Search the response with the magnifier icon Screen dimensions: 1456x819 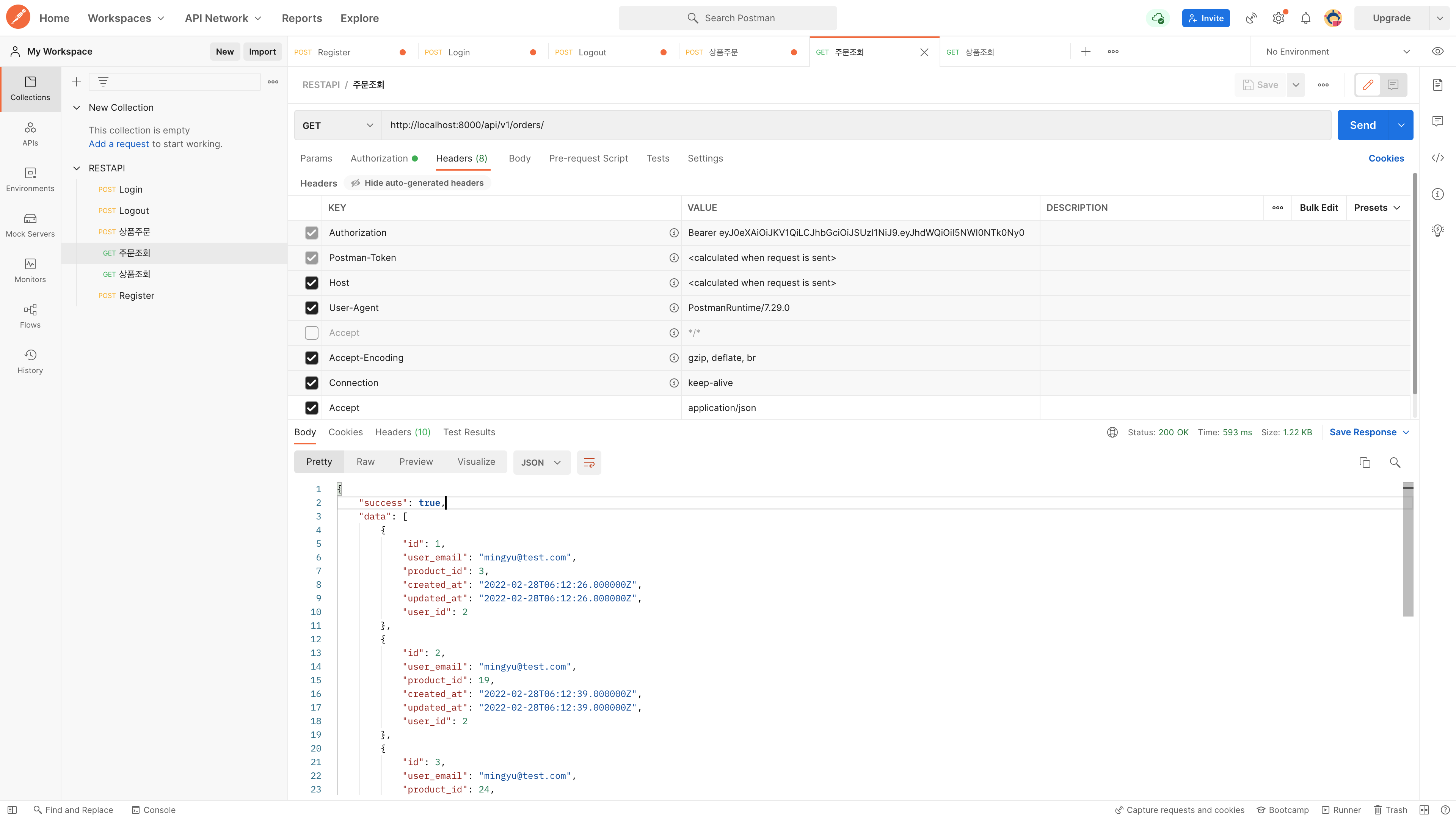click(x=1395, y=462)
